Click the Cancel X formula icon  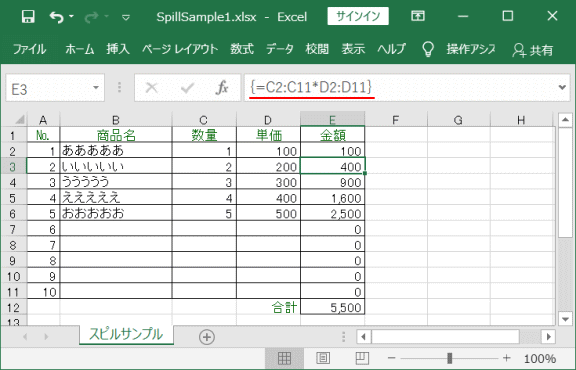[x=151, y=88]
